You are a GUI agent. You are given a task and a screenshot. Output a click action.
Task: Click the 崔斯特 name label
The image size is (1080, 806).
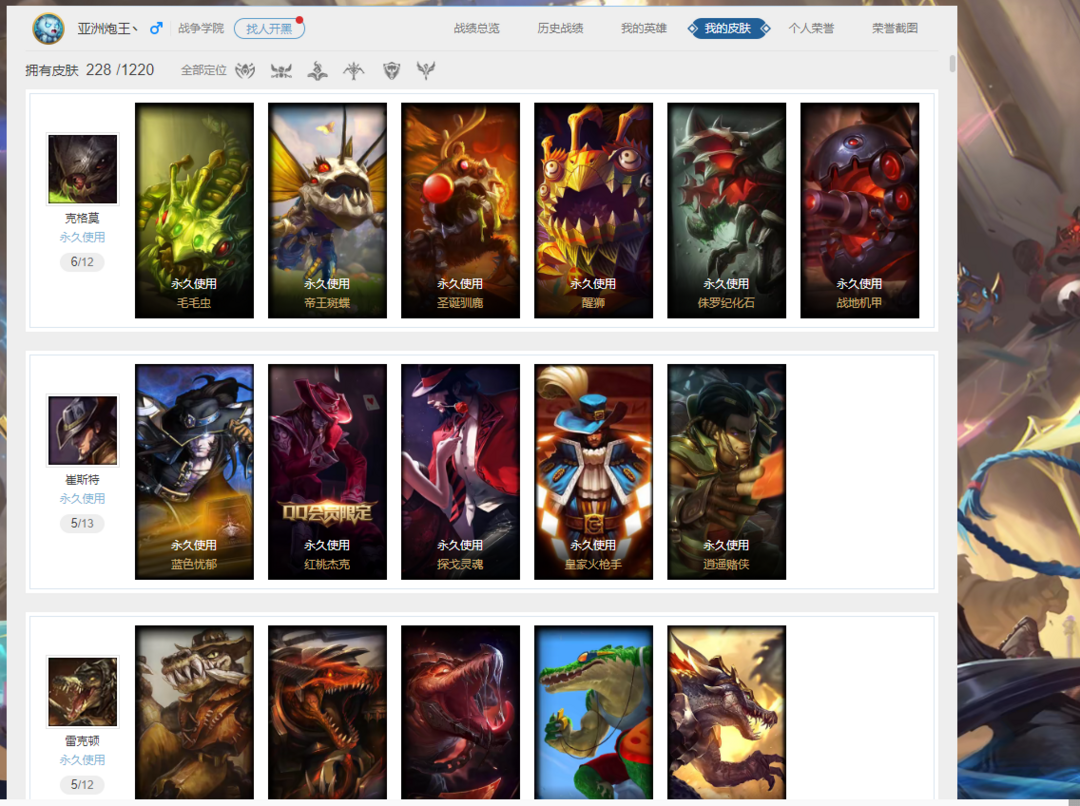[x=82, y=479]
